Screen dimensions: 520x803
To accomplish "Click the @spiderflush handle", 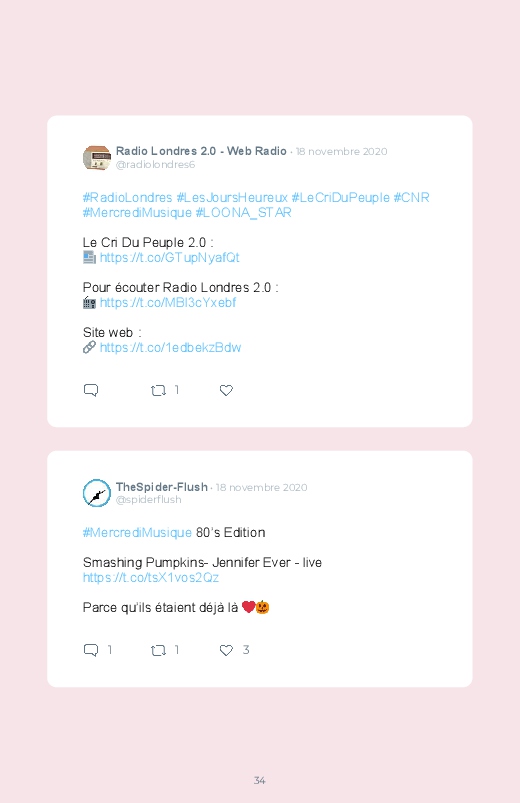I will tap(149, 499).
